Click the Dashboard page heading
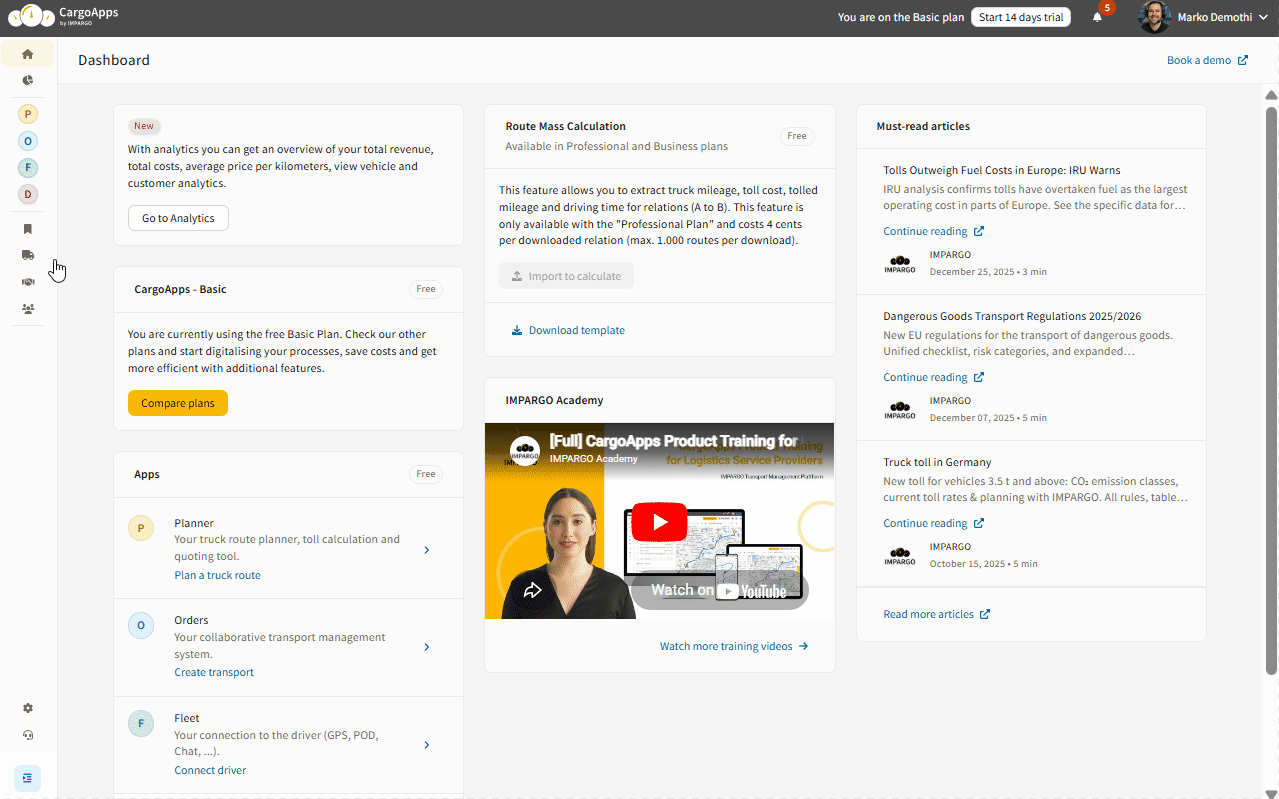This screenshot has width=1279, height=799. 114,60
